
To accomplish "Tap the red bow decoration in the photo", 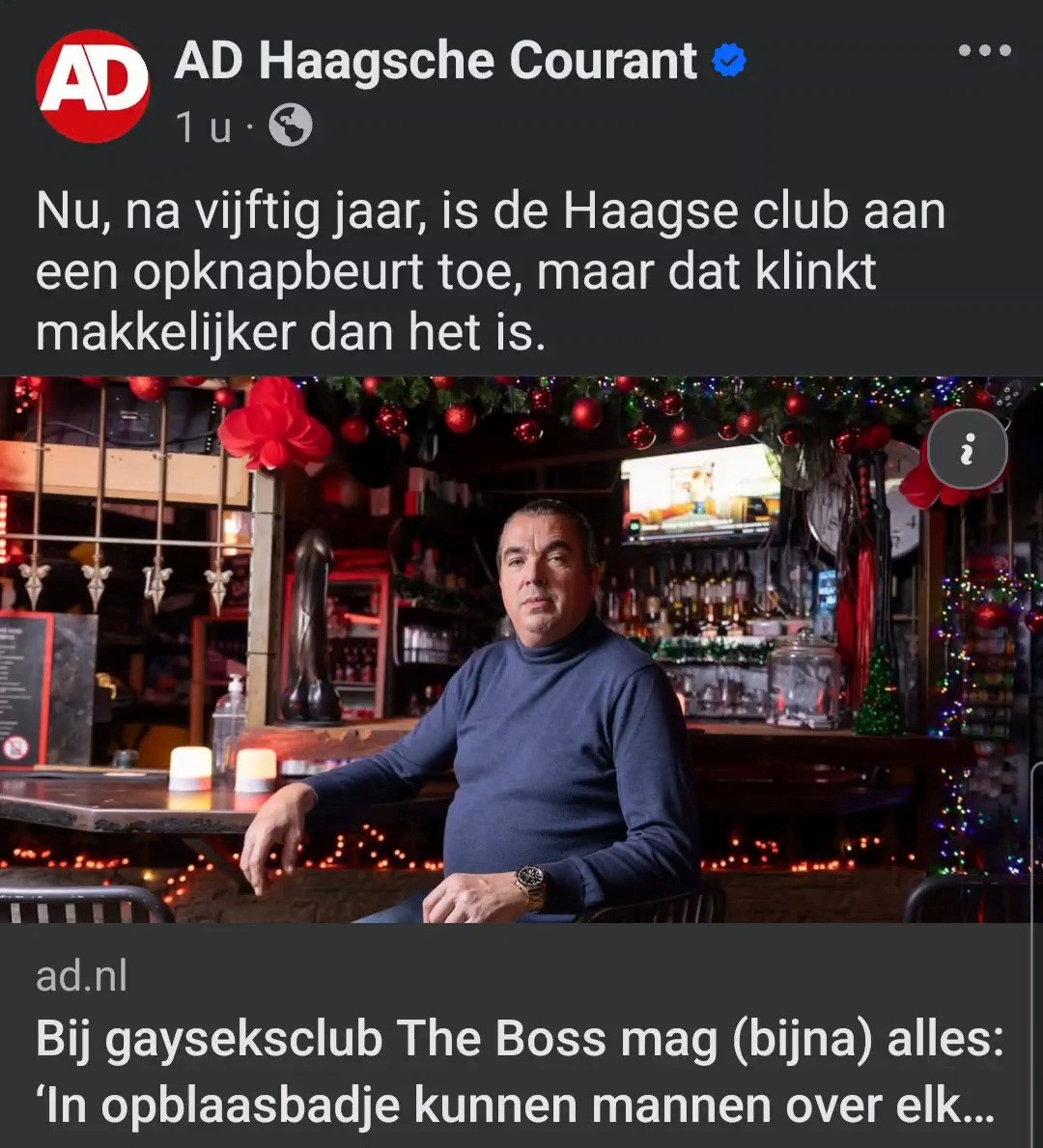I will [x=274, y=425].
